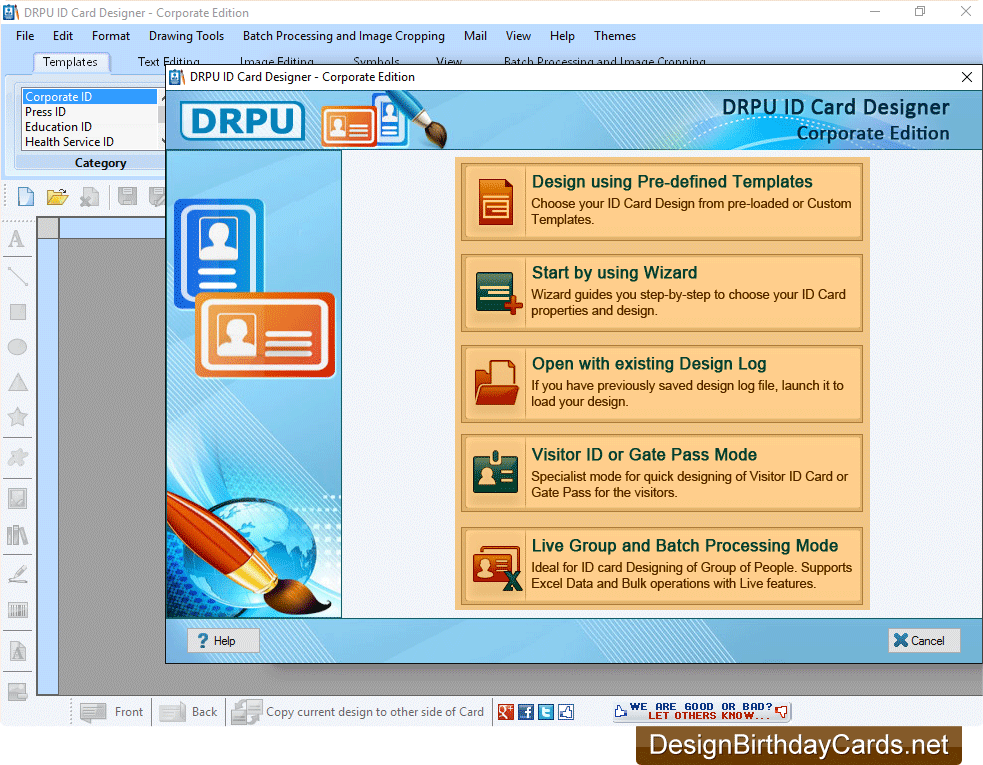Screen dimensions: 983x765
Task: Open the Themes menu
Action: coord(614,36)
